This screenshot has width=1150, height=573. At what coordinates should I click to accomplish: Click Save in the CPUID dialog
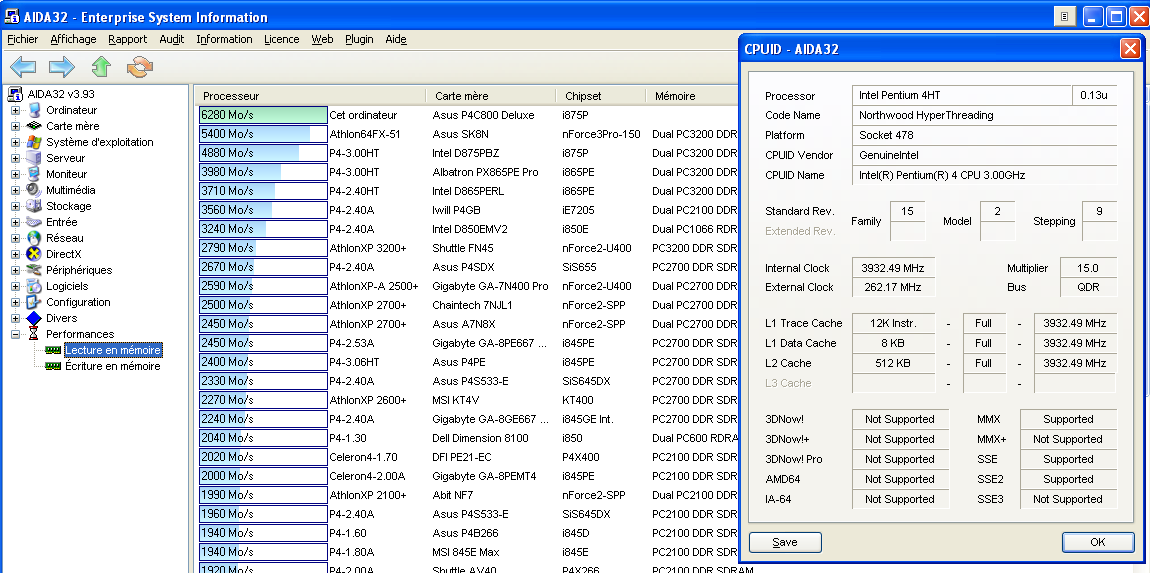click(x=785, y=542)
